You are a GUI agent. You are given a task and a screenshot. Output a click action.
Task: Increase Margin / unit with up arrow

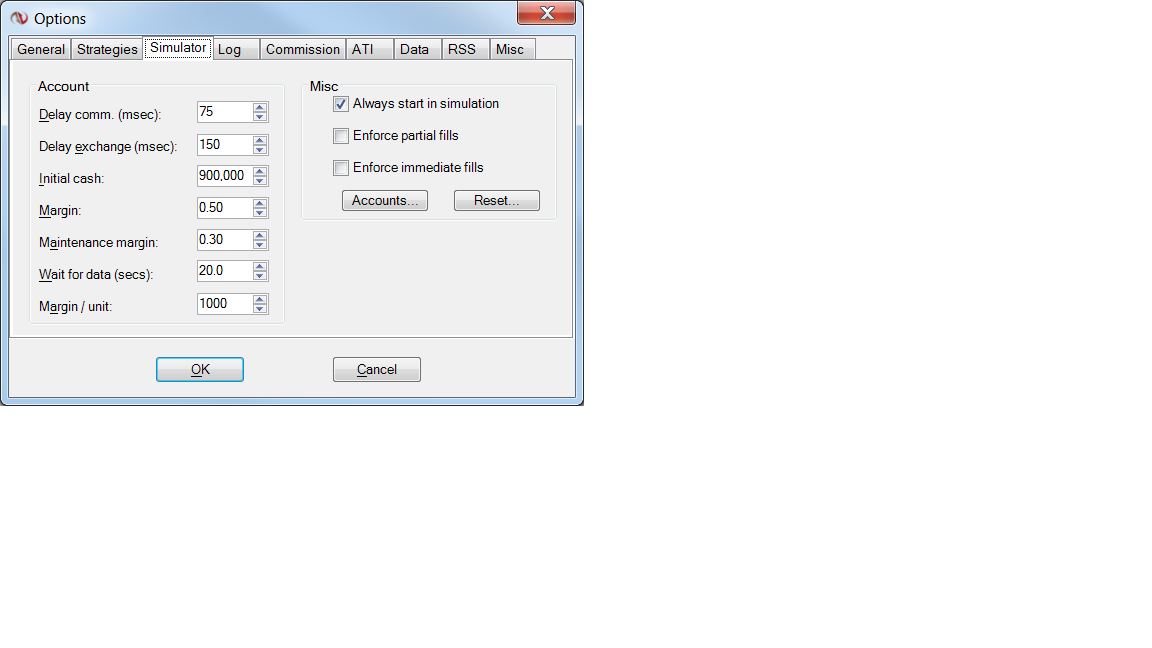pos(259,299)
